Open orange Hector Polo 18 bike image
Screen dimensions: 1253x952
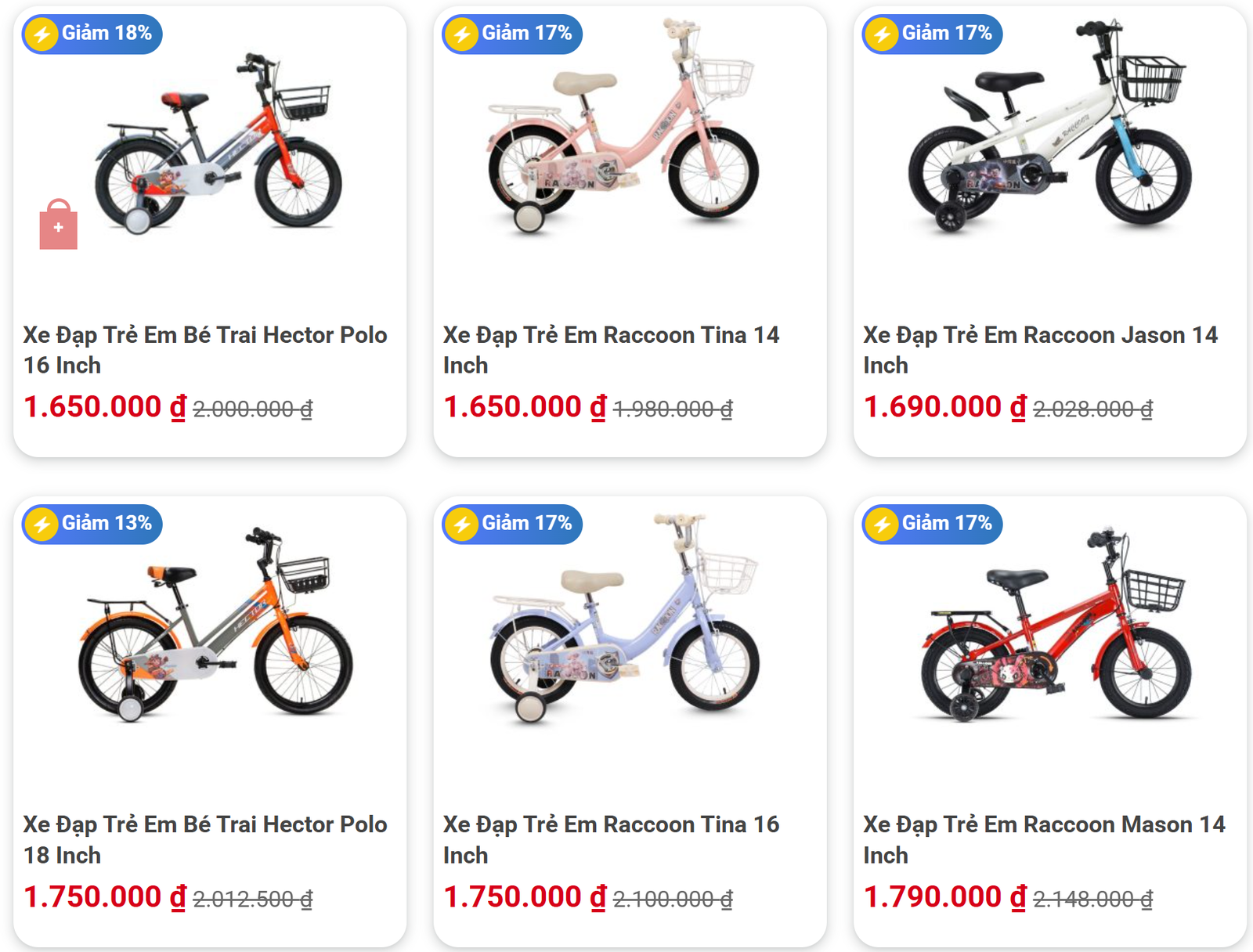(215, 626)
